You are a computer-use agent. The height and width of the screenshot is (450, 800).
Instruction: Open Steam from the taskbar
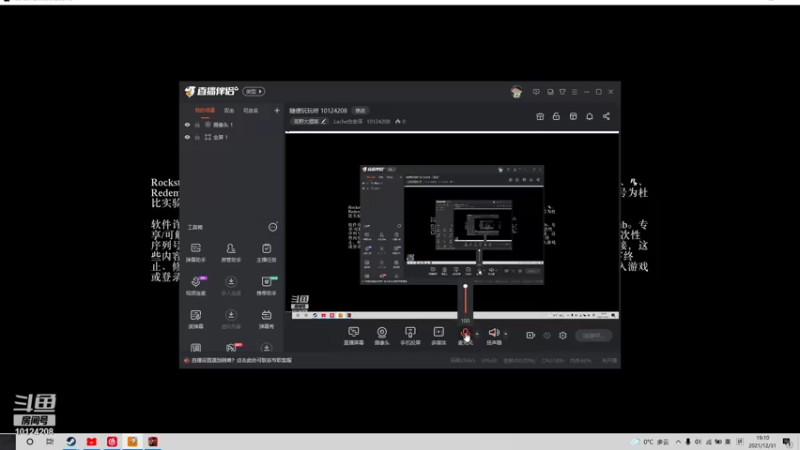click(x=71, y=442)
